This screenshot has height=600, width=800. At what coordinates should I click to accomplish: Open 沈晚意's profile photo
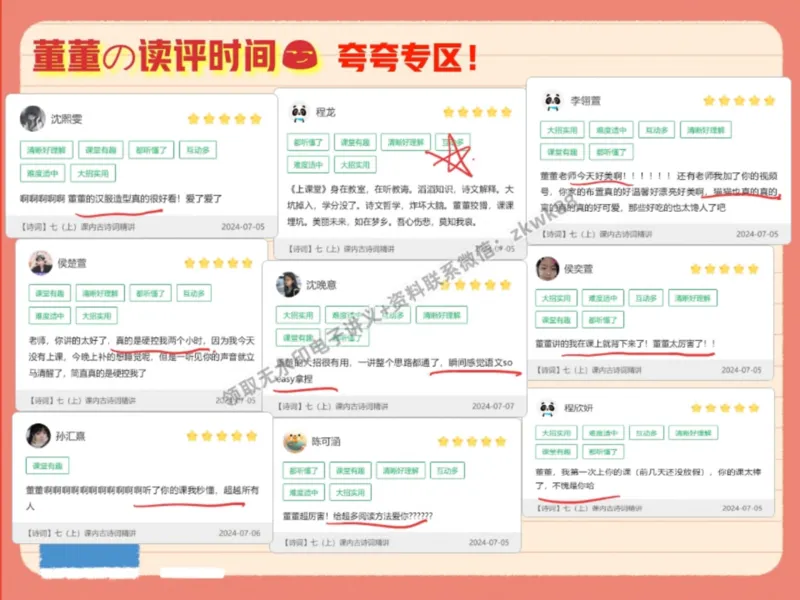pyautogui.click(x=288, y=285)
